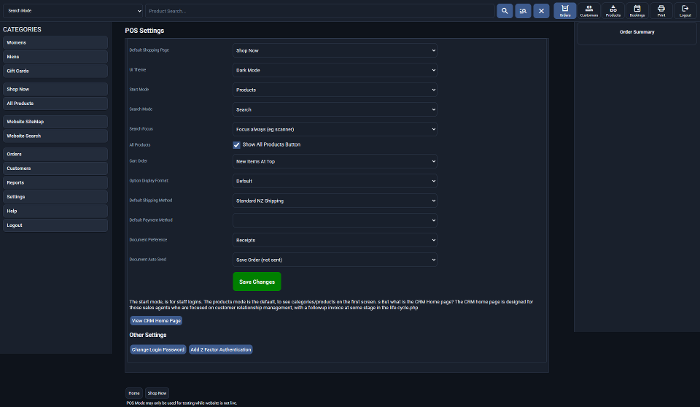Open Orders in the left sidebar

[55, 154]
